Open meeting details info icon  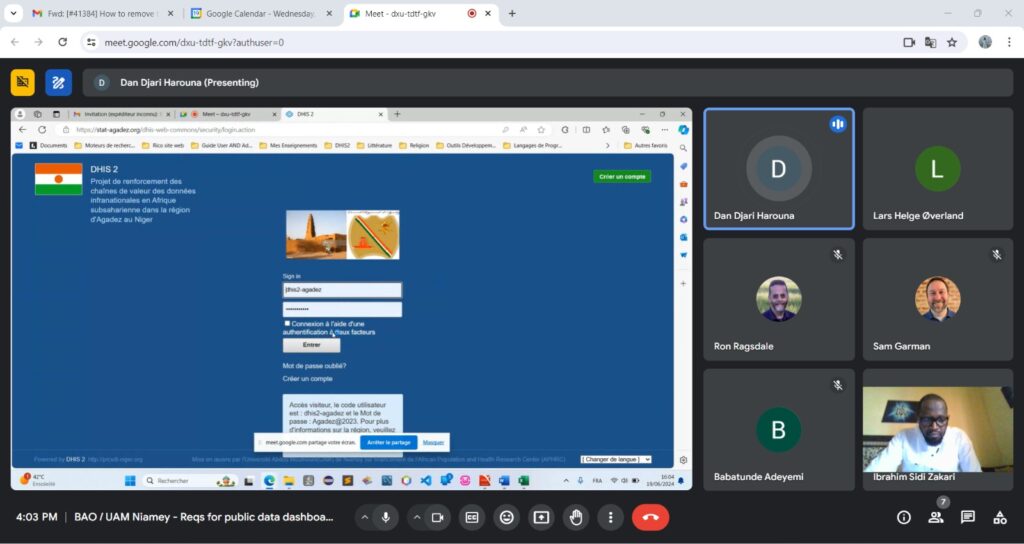904,517
